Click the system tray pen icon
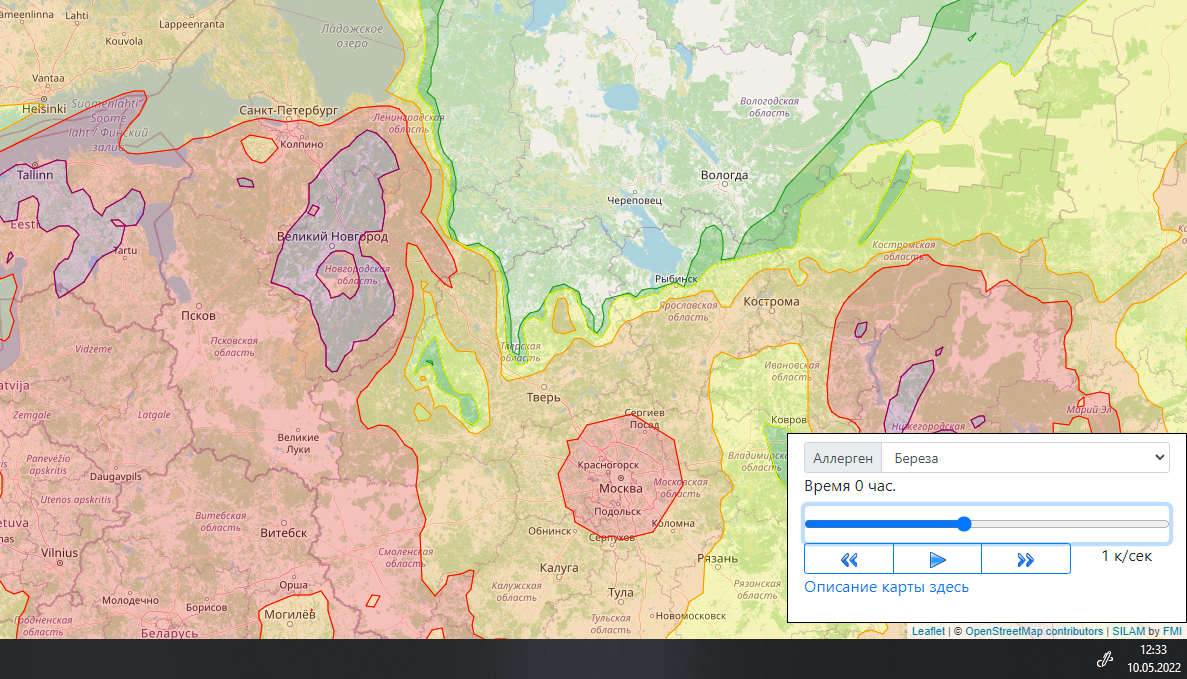 [1105, 658]
